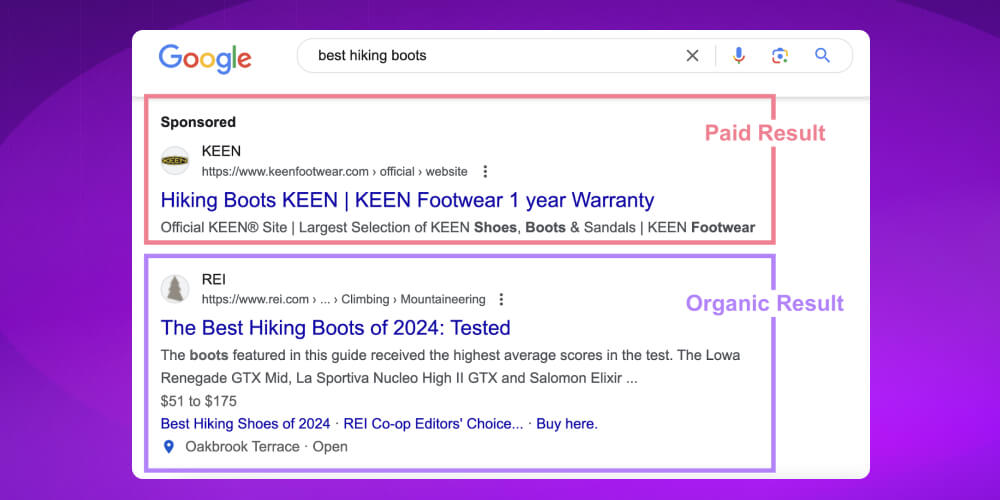Click the REI tree favicon
Image resolution: width=1000 pixels, height=500 pixels.
coord(175,289)
